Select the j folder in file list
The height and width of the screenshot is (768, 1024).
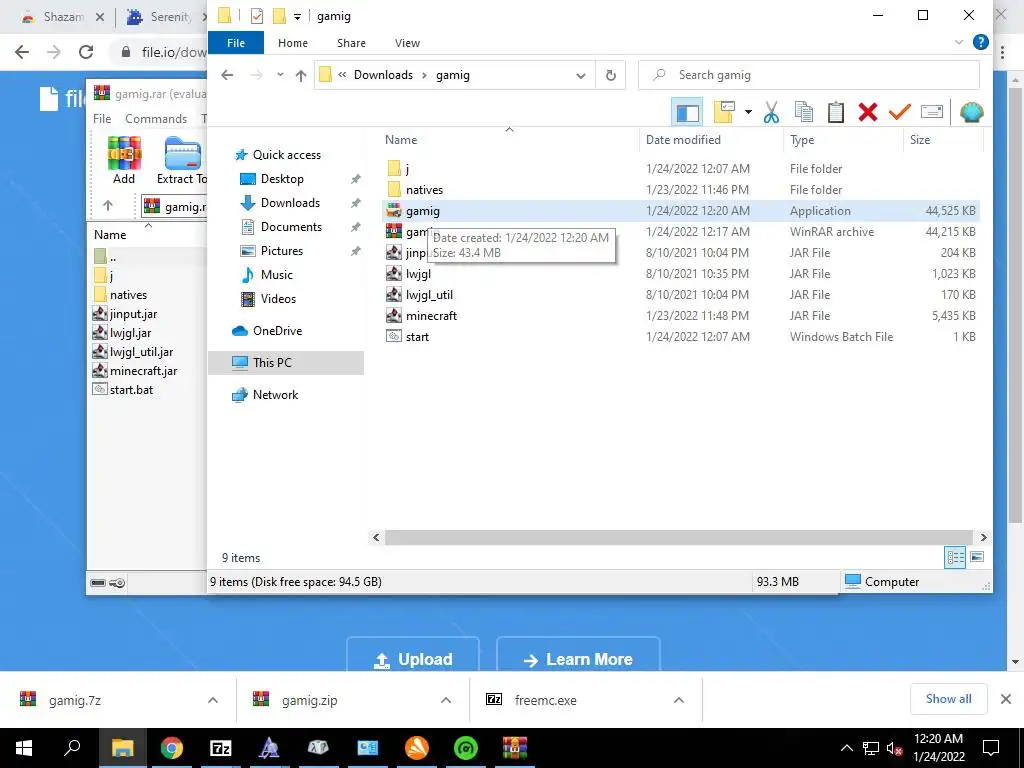680,169
